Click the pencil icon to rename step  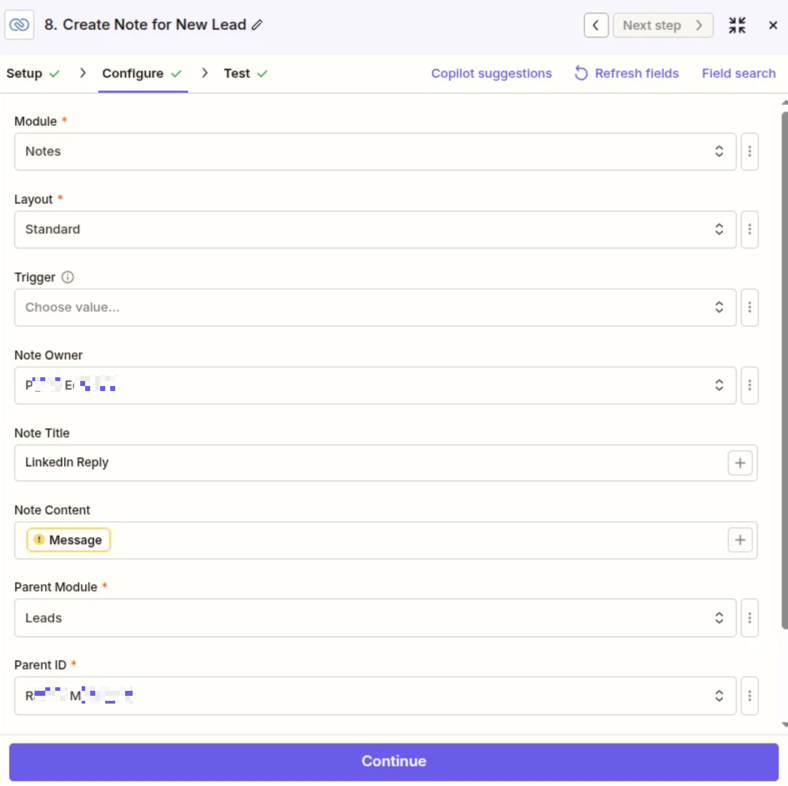257,25
